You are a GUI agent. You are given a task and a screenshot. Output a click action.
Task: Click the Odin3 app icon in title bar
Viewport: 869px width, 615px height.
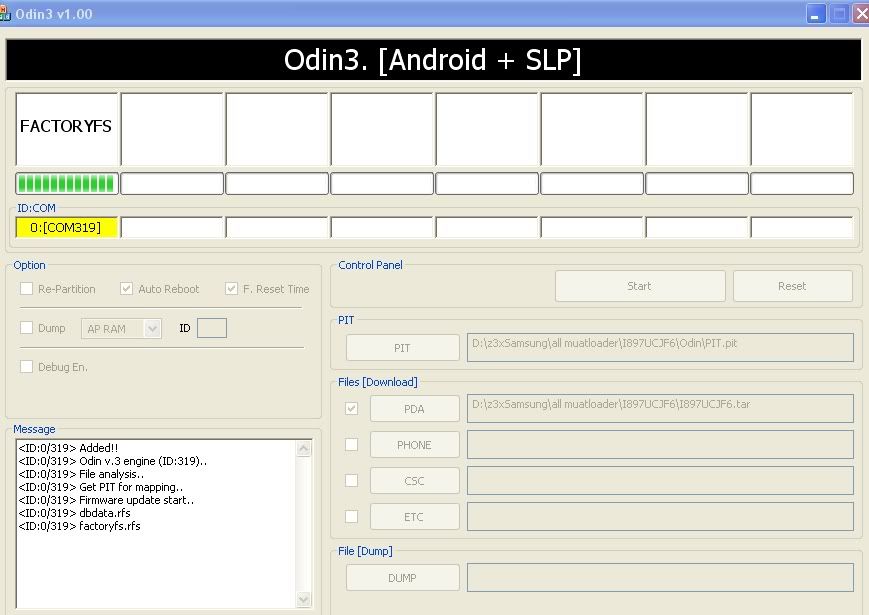pos(5,14)
